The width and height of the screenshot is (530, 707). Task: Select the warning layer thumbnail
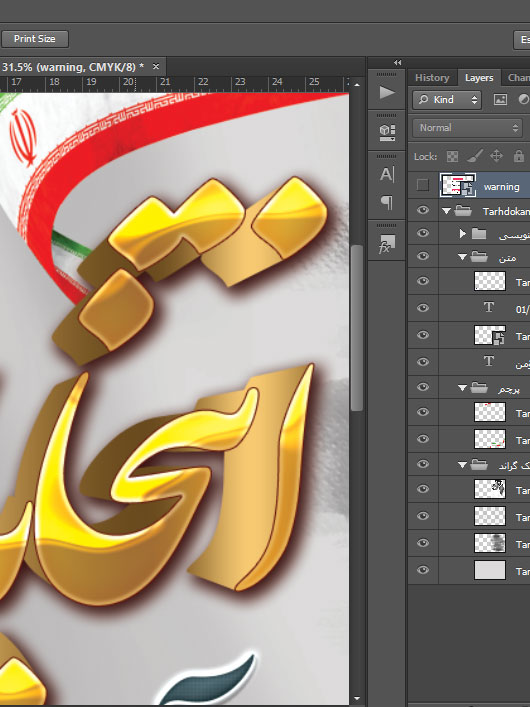pyautogui.click(x=457, y=185)
